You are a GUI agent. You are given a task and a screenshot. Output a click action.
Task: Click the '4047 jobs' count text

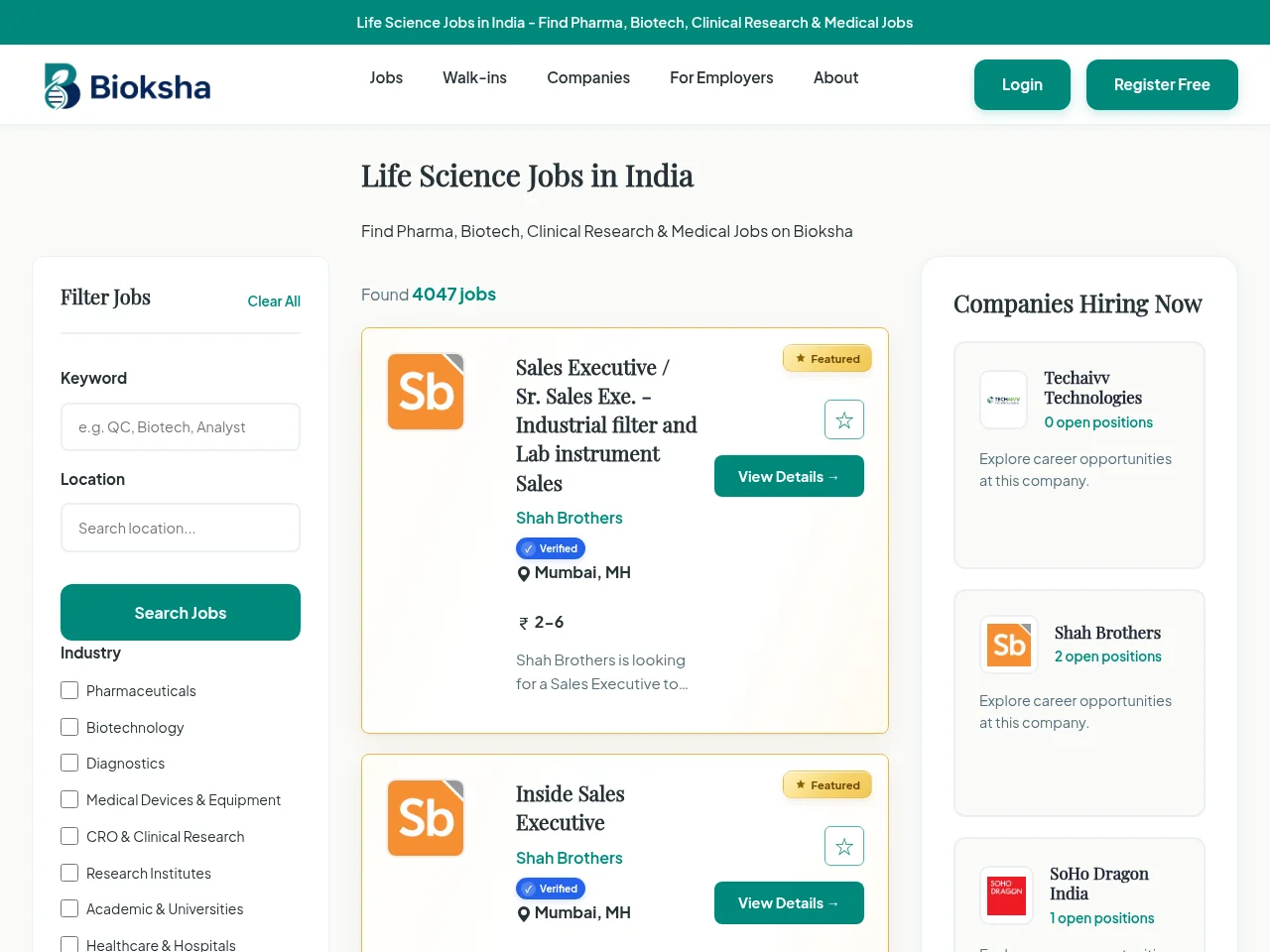click(453, 295)
